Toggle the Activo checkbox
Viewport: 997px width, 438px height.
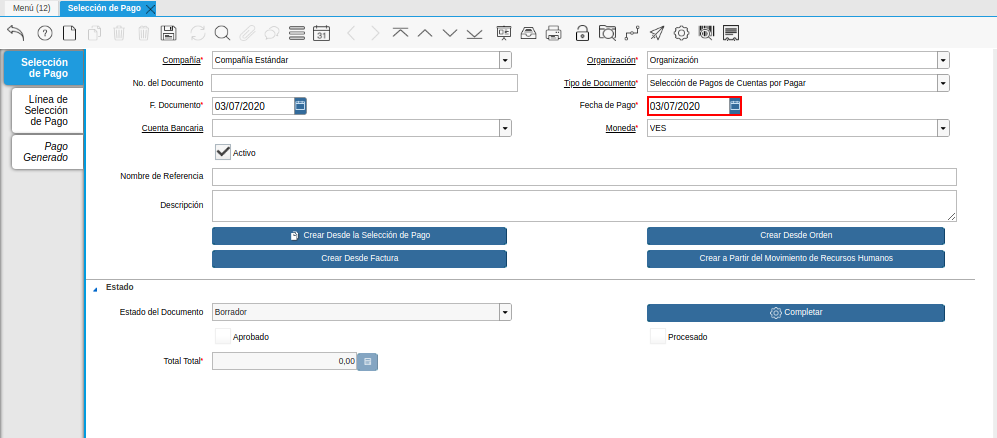(x=223, y=152)
